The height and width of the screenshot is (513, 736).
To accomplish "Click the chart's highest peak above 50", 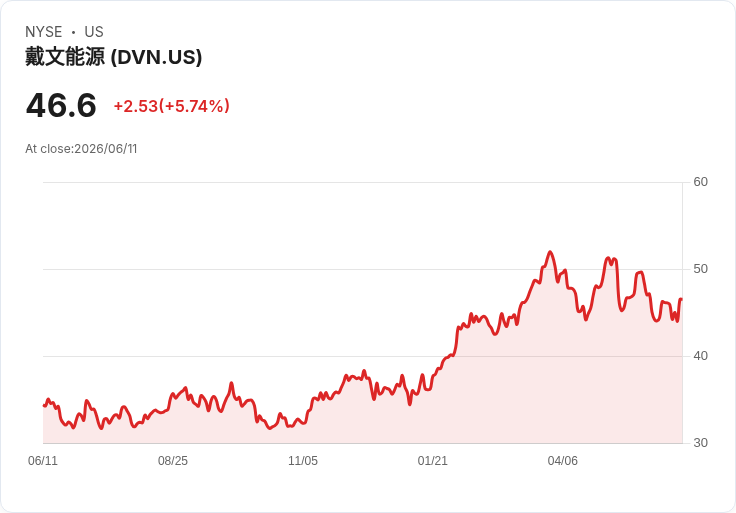I will pyautogui.click(x=550, y=252).
